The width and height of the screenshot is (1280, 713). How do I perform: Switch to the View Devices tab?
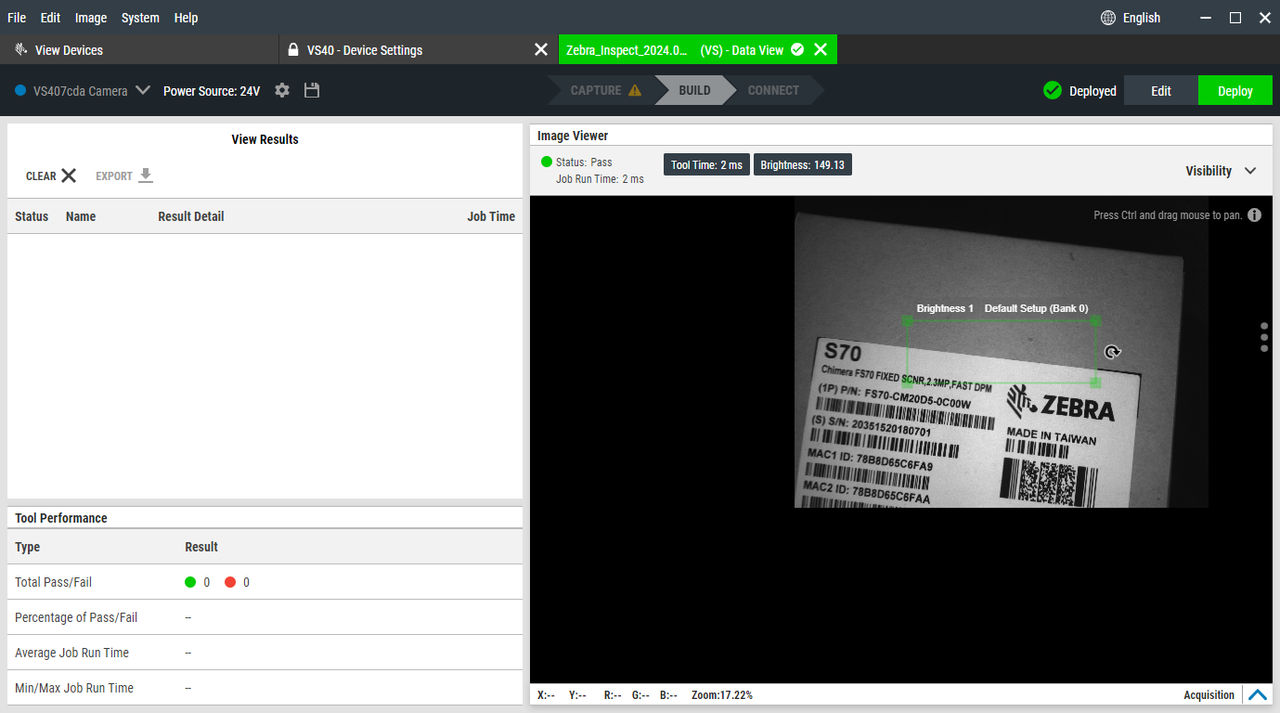click(139, 50)
